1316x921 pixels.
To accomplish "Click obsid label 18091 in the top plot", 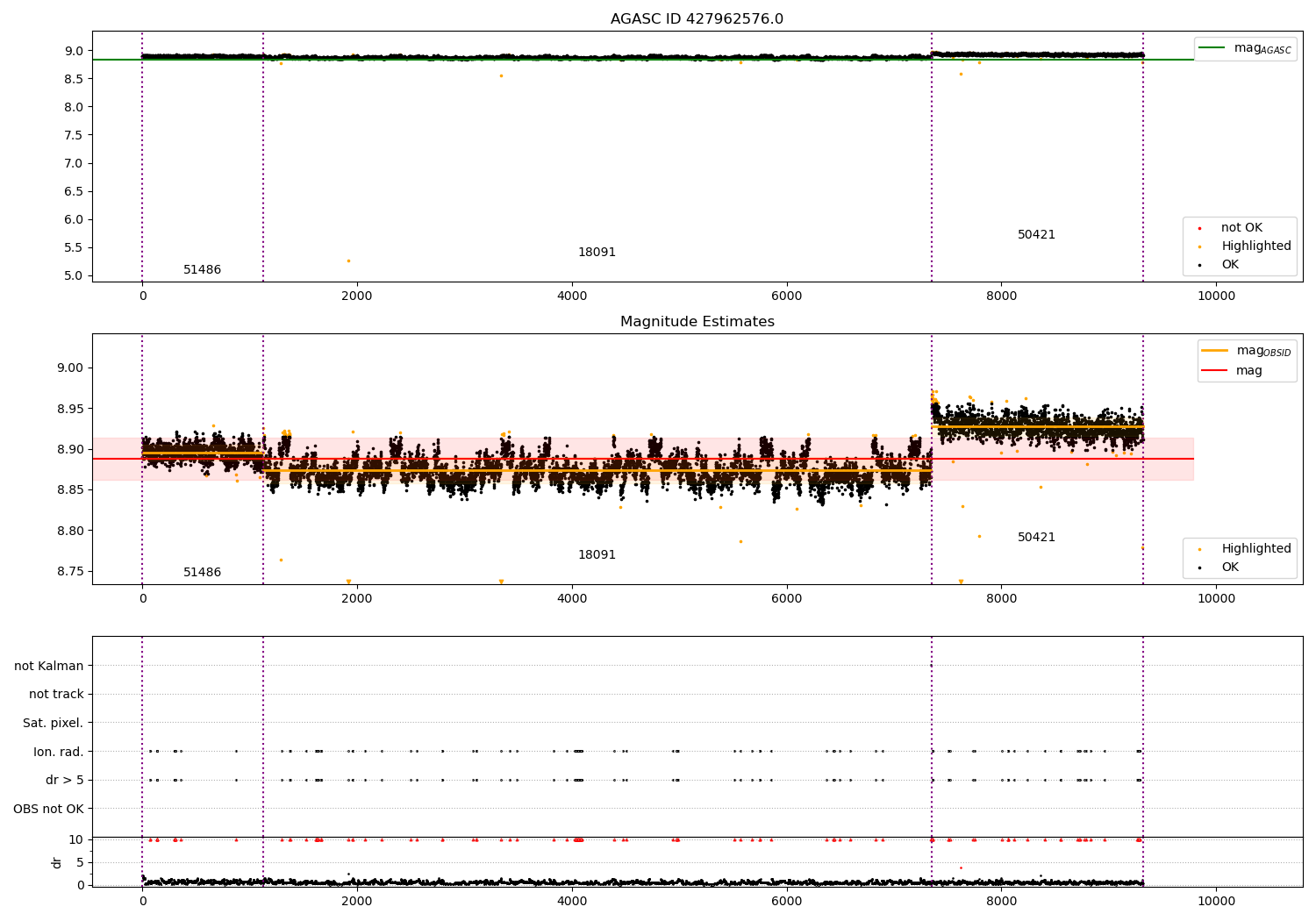I will [x=597, y=253].
